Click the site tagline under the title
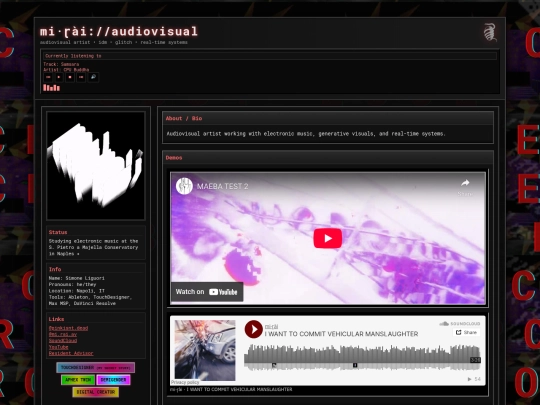Screen dimensions: 540x405 (x=114, y=42)
